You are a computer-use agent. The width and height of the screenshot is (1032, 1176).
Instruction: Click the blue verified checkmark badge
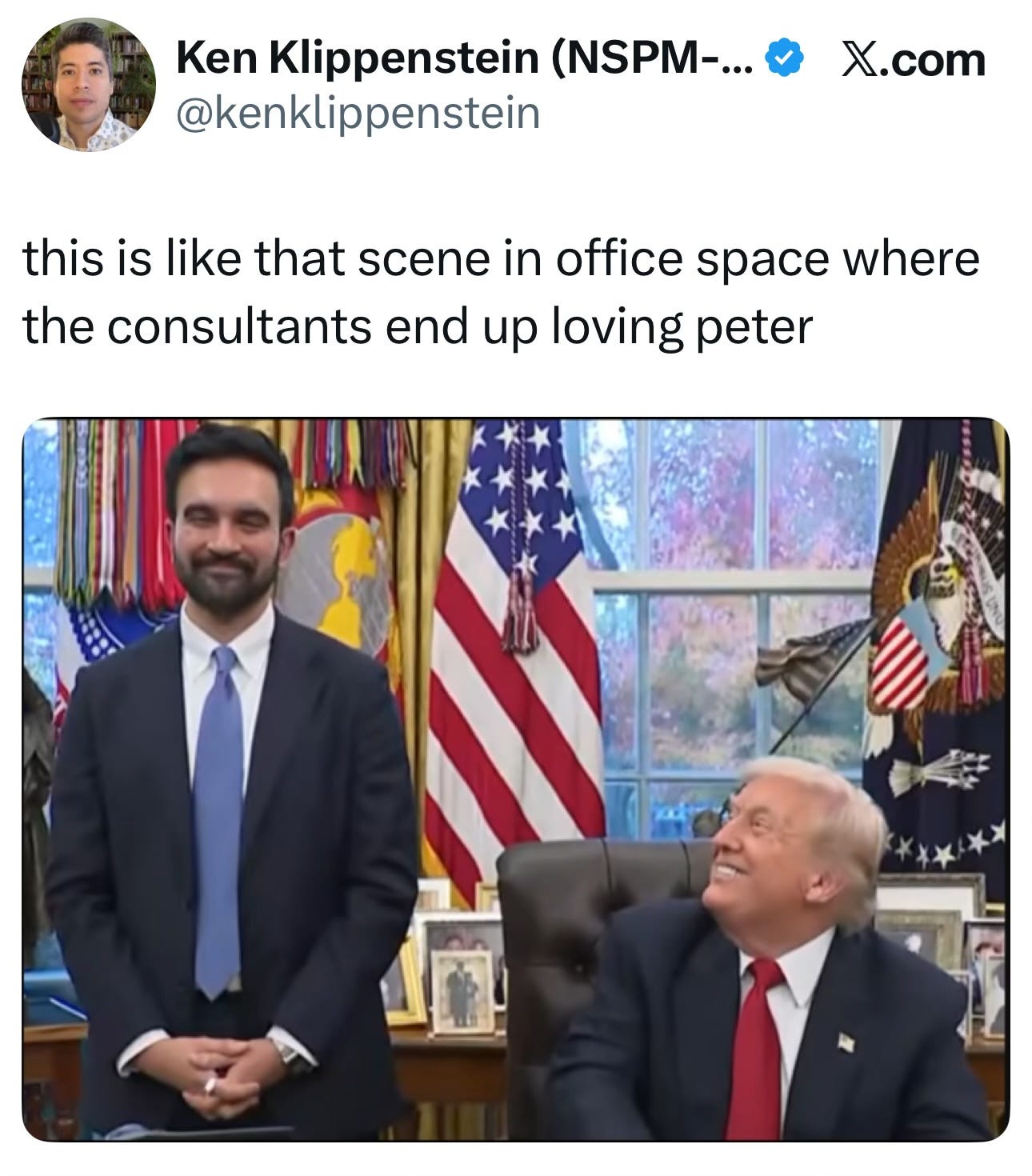click(x=786, y=57)
